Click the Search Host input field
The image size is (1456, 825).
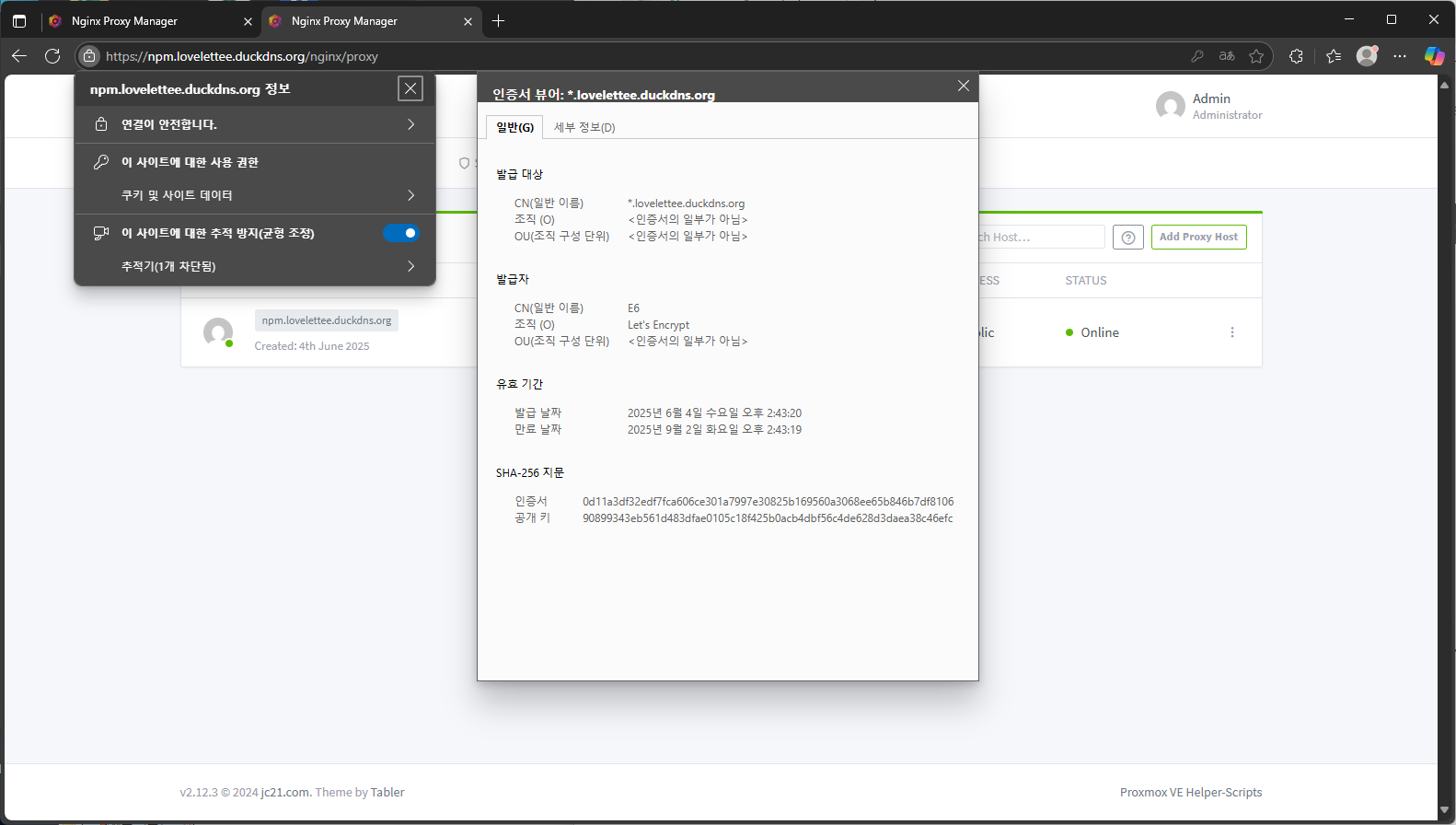[1041, 237]
